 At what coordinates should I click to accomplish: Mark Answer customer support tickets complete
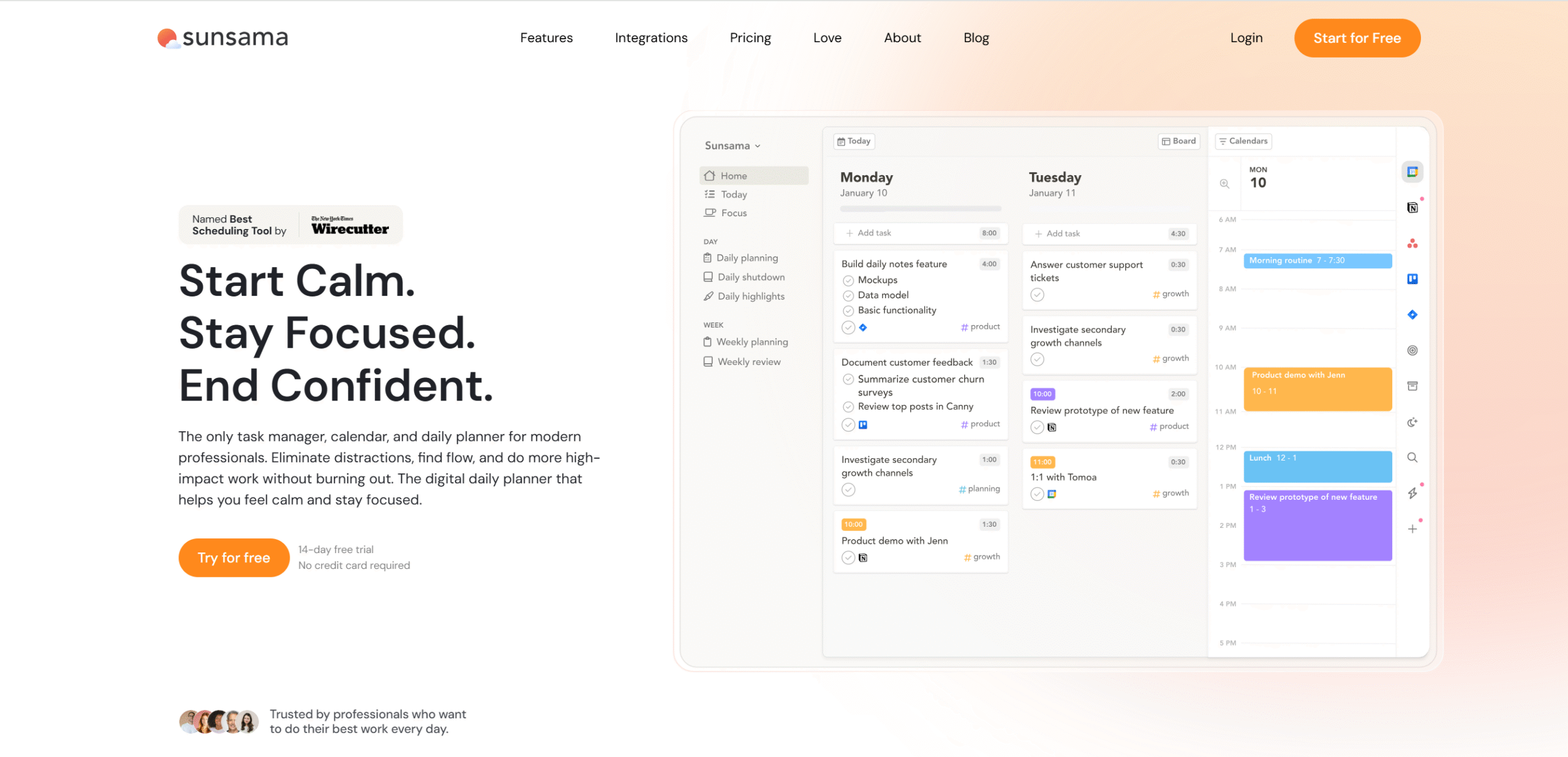(x=1037, y=295)
